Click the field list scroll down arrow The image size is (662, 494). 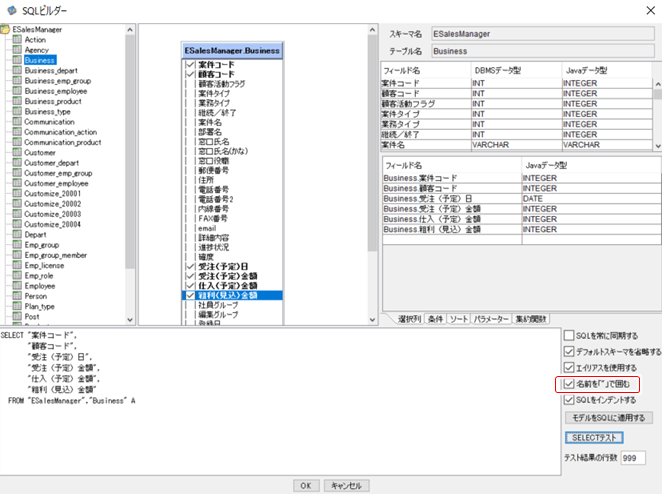pyautogui.click(x=658, y=146)
